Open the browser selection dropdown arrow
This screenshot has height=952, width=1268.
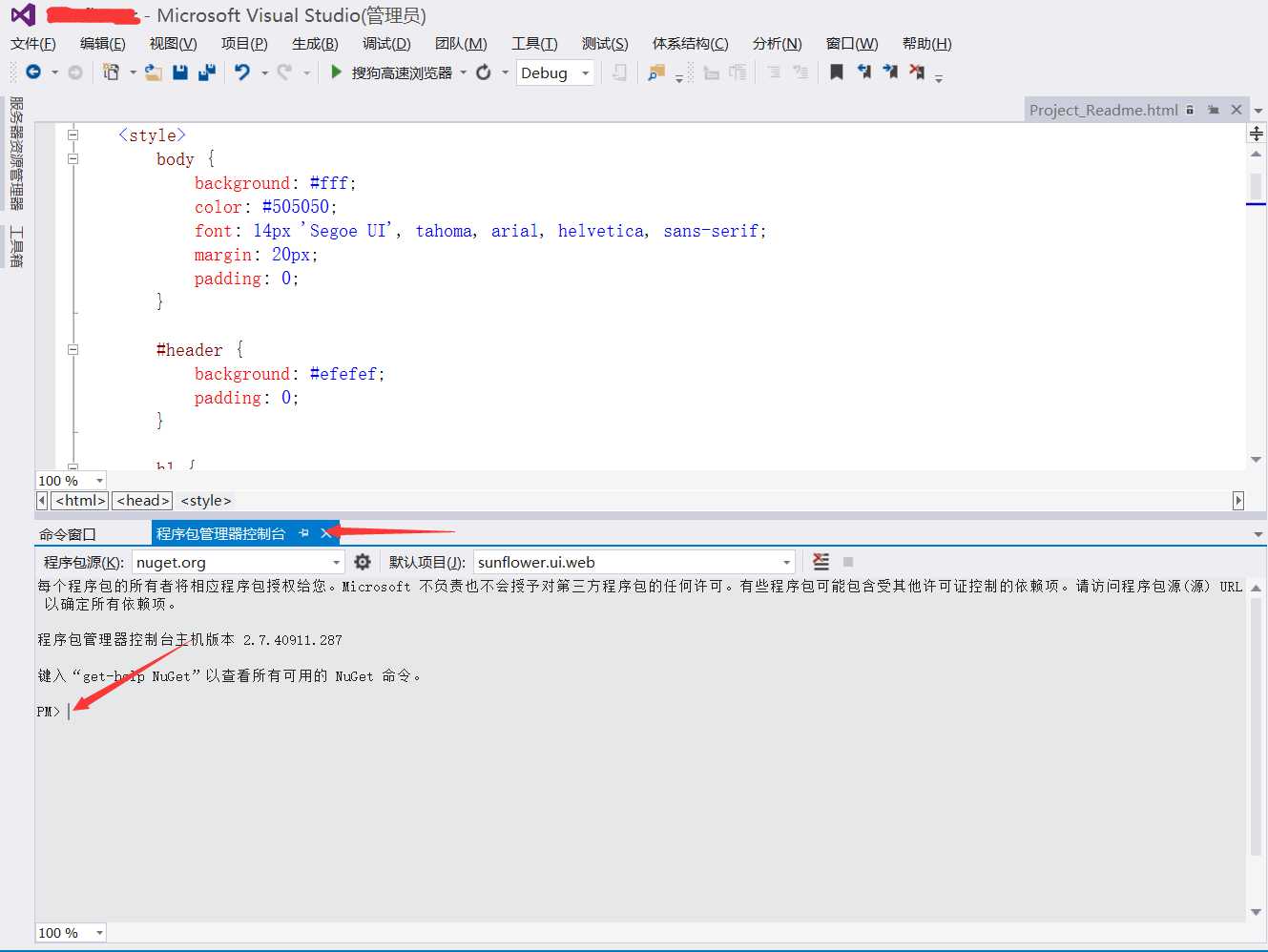[x=464, y=72]
